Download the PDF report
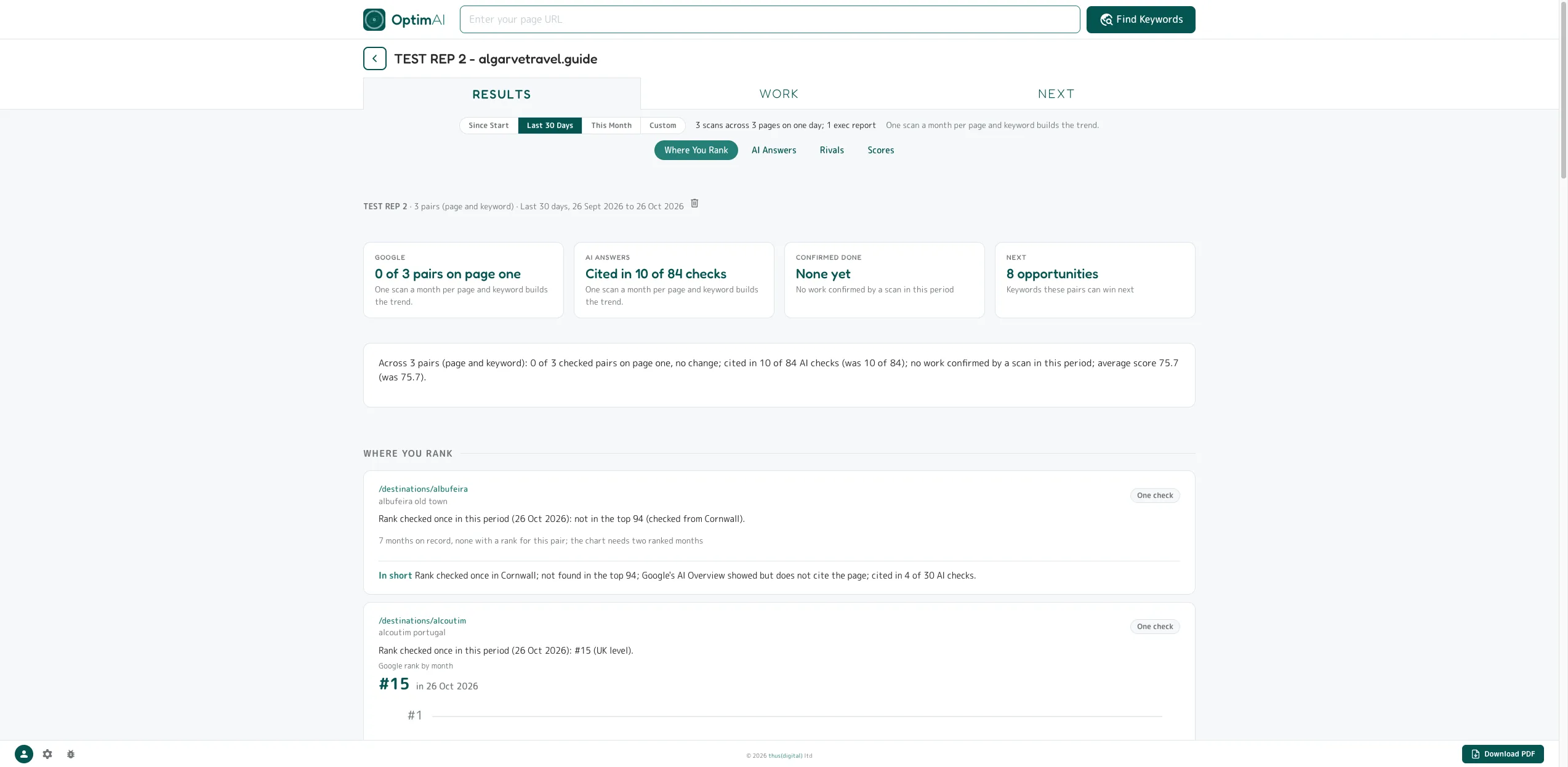The image size is (1568, 767). (1503, 754)
